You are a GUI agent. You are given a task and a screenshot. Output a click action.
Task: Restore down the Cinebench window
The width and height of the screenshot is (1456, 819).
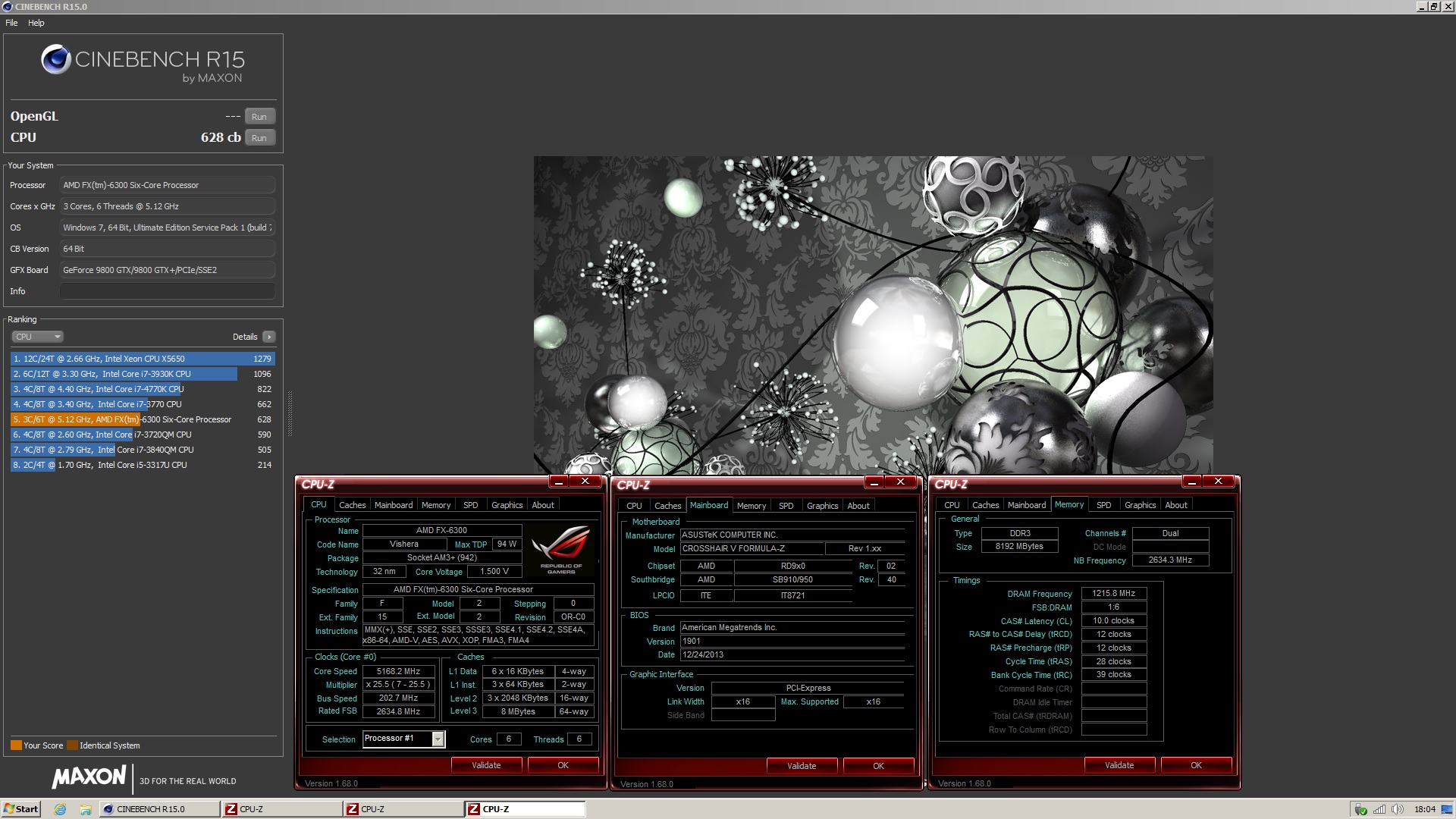click(x=1434, y=7)
